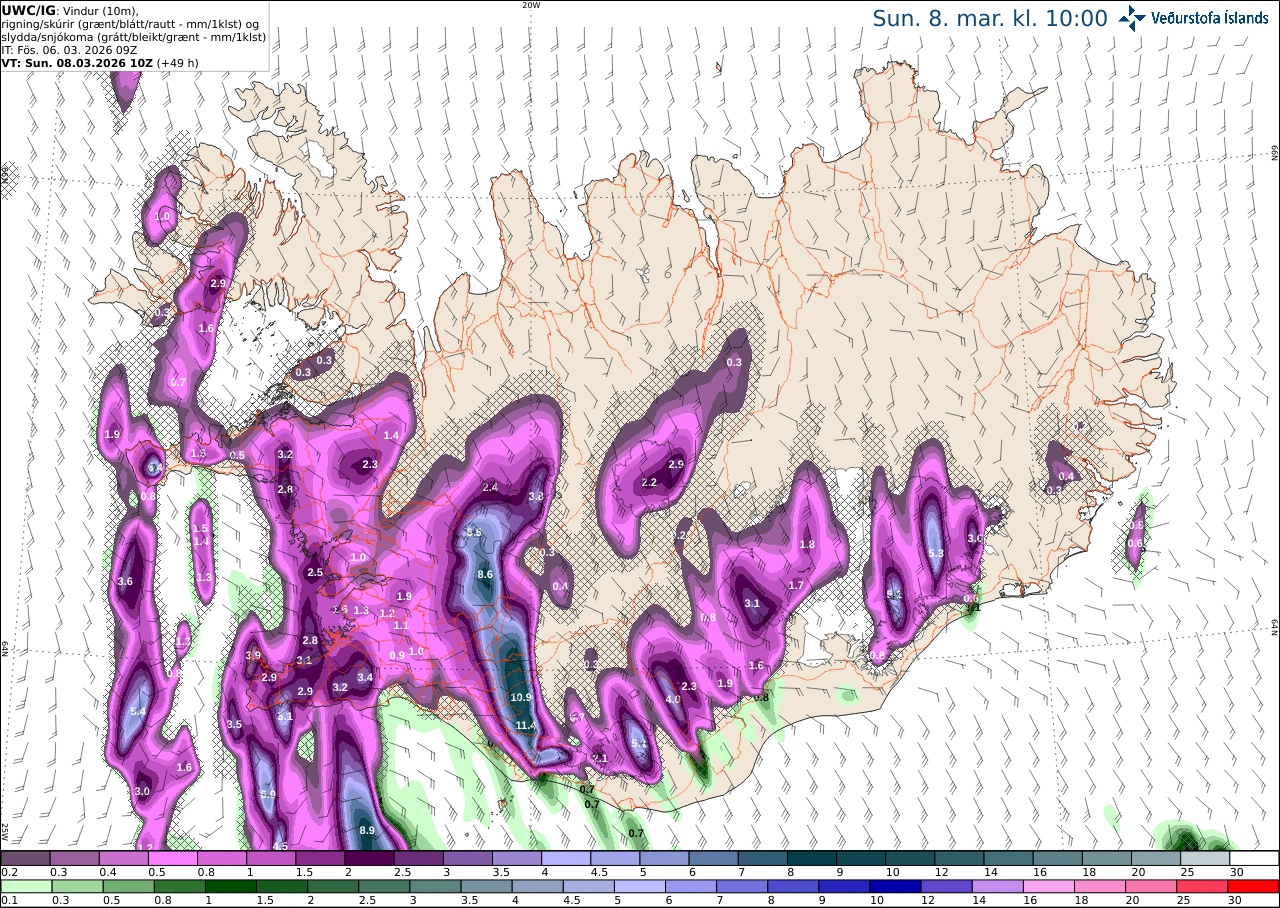Click the 3.8 precipitation value on the map

(x=536, y=496)
